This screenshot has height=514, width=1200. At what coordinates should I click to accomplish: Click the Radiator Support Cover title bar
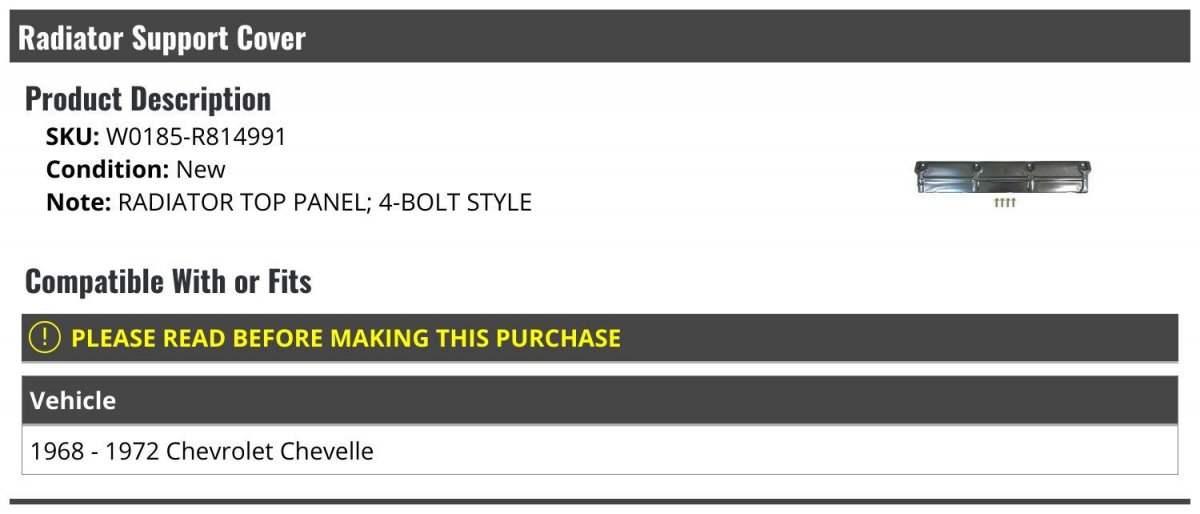pyautogui.click(x=600, y=37)
